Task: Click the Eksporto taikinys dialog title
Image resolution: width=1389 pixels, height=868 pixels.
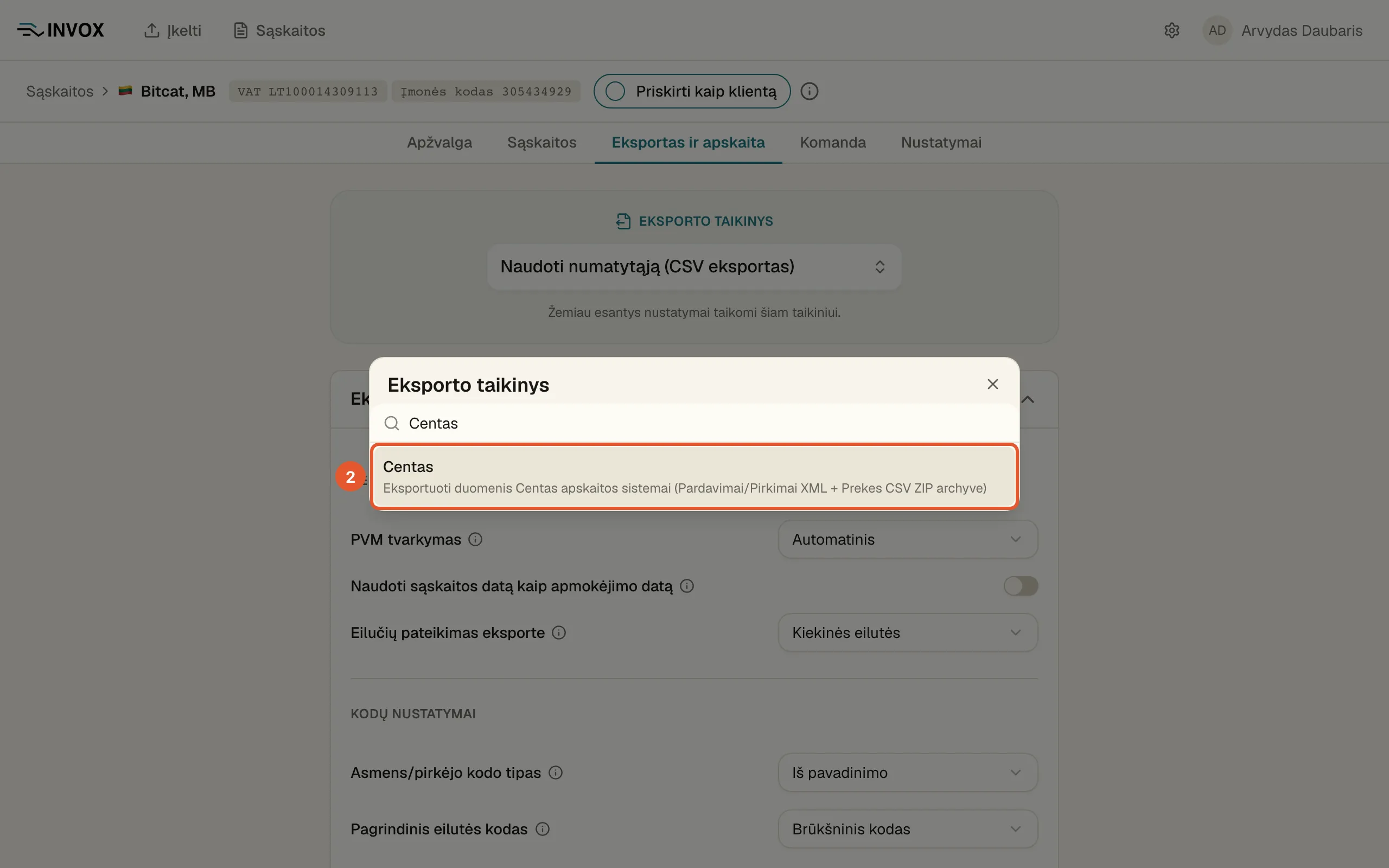Action: point(468,385)
